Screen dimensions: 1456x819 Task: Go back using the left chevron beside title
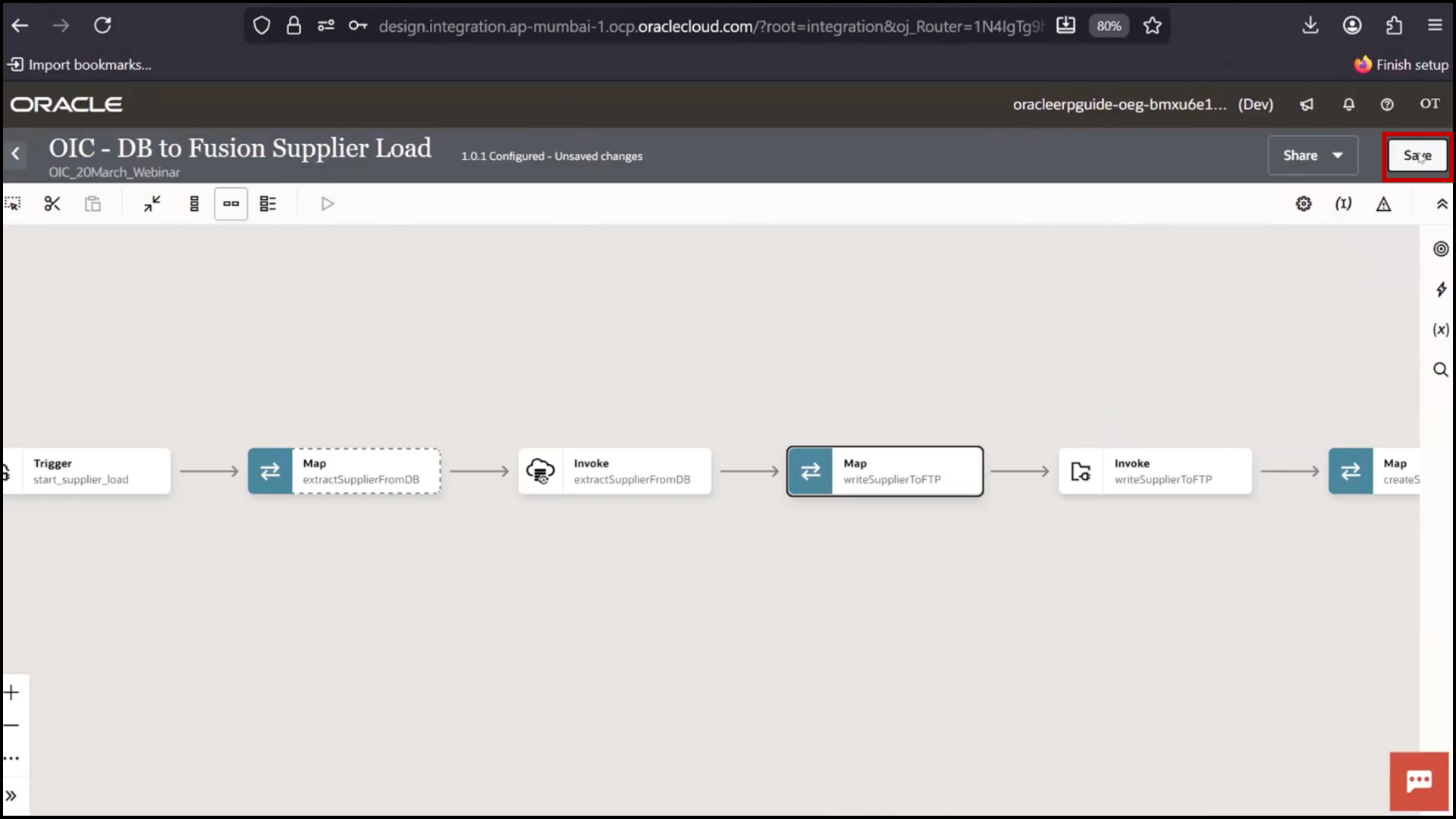(x=16, y=154)
